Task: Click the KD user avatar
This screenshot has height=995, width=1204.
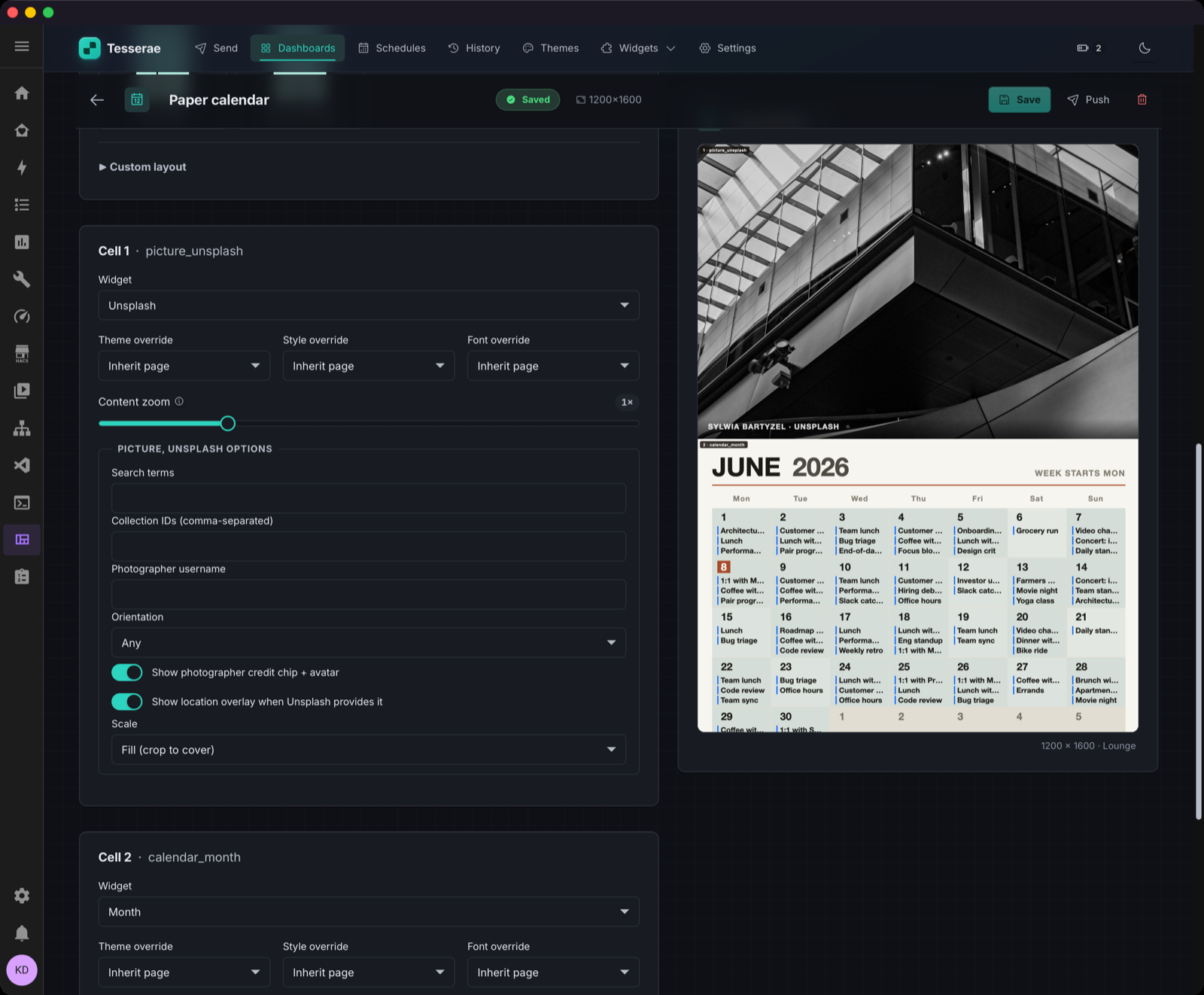Action: [x=22, y=970]
